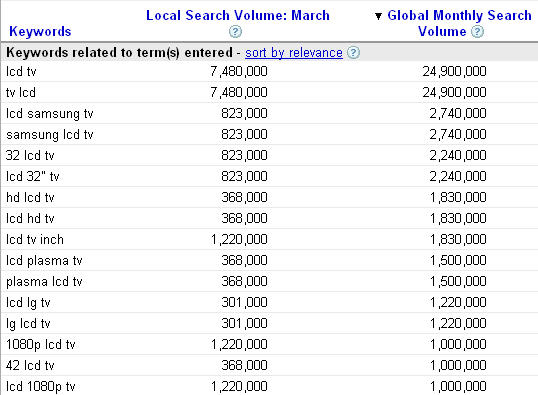Select the 'tv lcd' keyword
Image resolution: width=538 pixels, height=395 pixels.
pyautogui.click(x=21, y=92)
